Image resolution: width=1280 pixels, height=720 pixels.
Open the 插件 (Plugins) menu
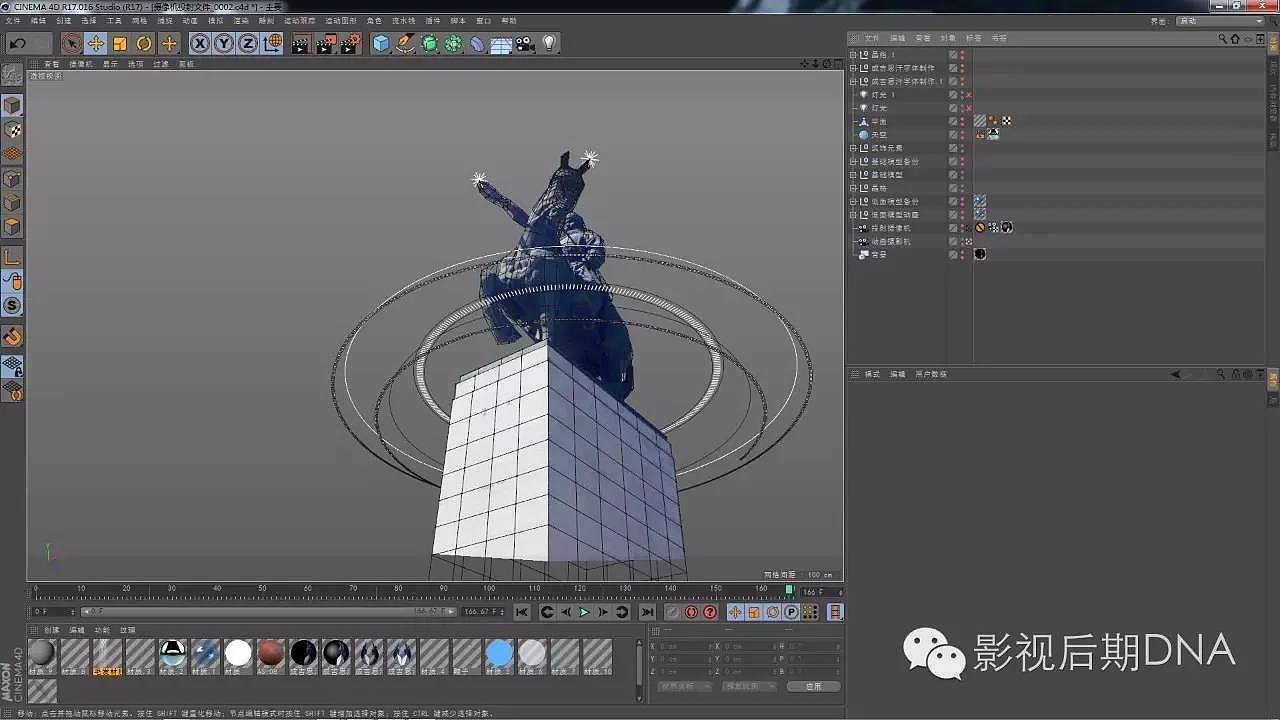click(x=432, y=20)
